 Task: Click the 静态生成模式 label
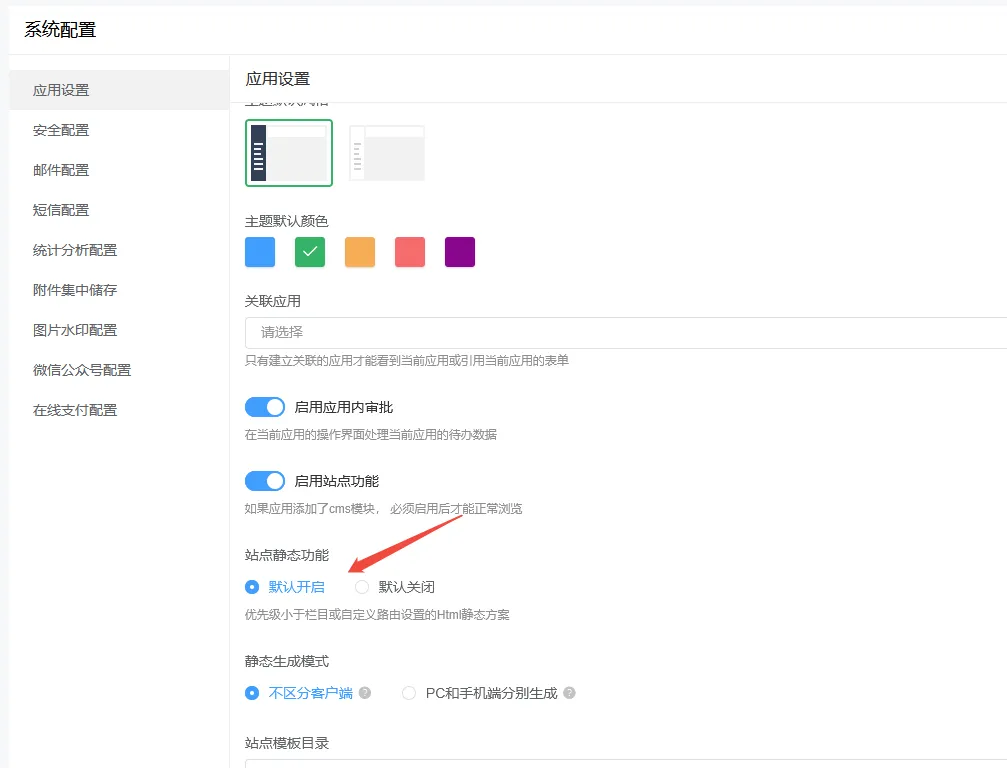286,661
